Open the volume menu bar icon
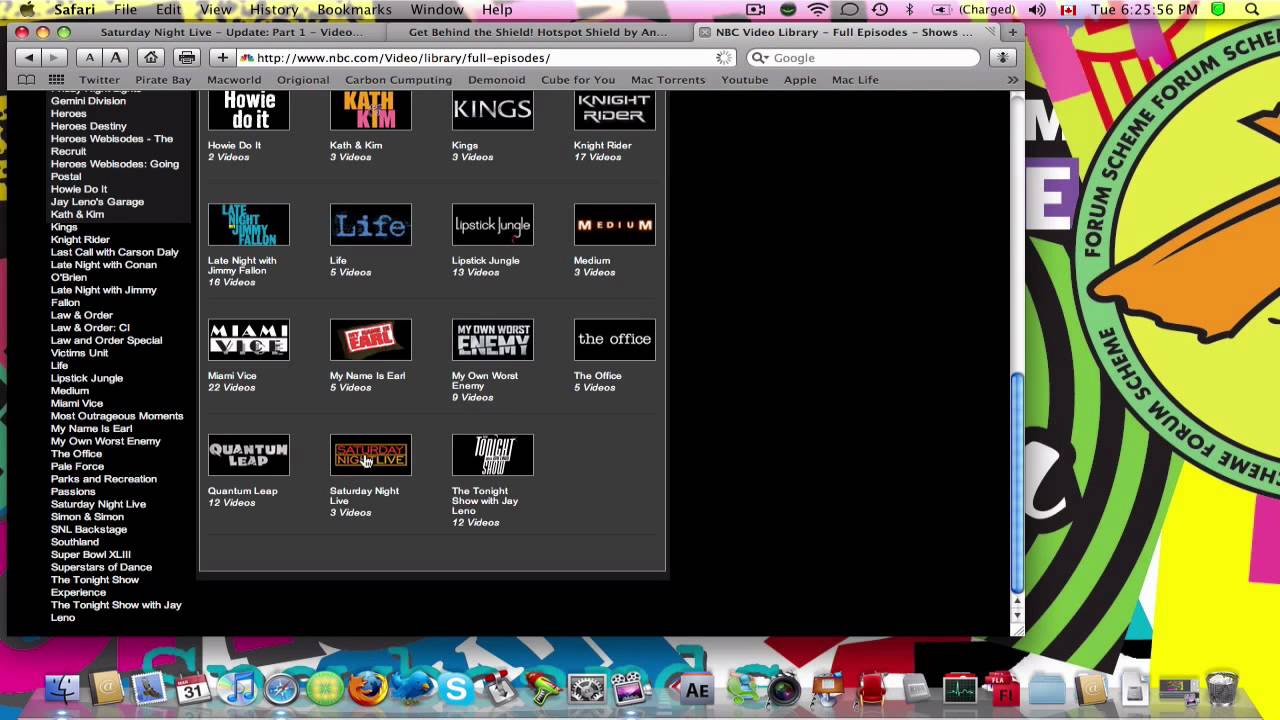1280x720 pixels. [1037, 10]
